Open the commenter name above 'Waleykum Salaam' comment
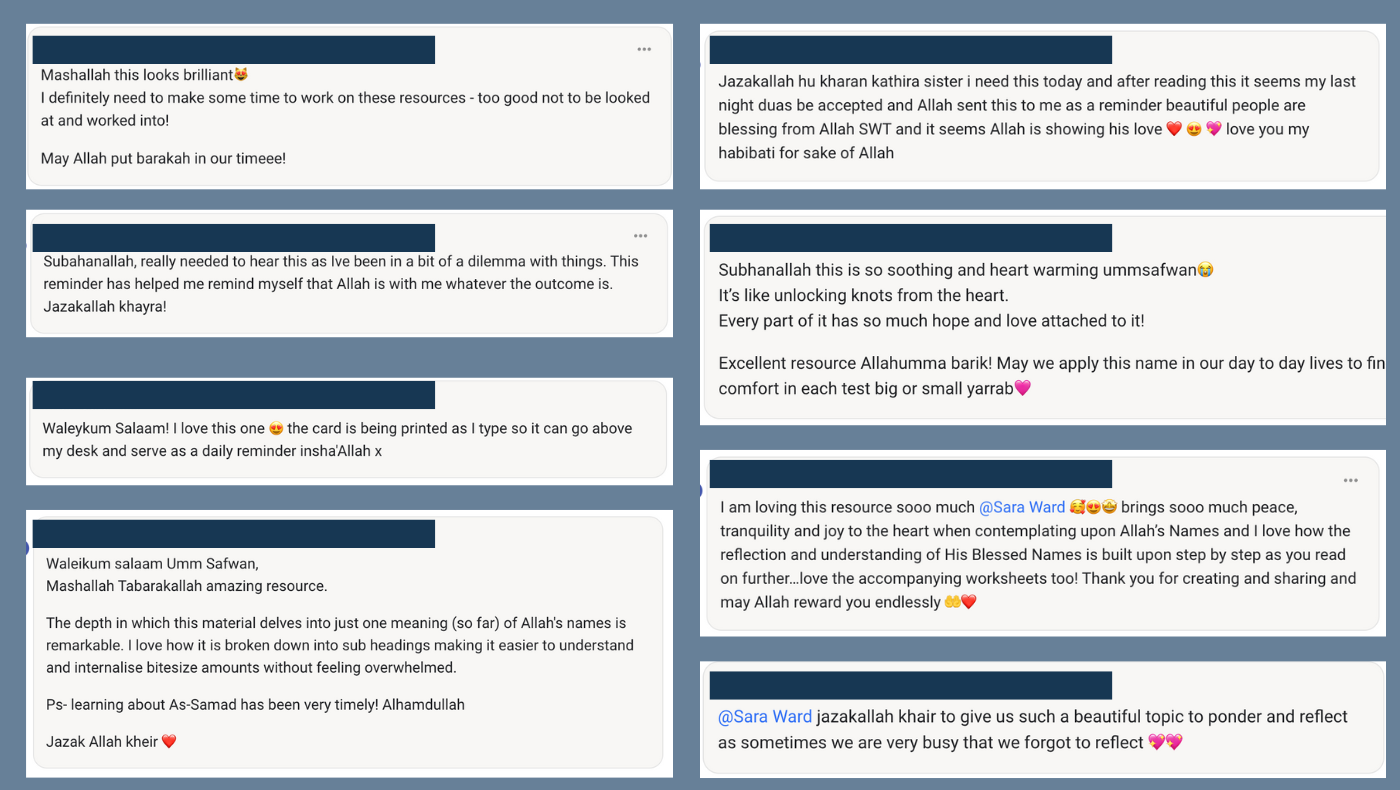This screenshot has width=1400, height=790. click(x=234, y=395)
